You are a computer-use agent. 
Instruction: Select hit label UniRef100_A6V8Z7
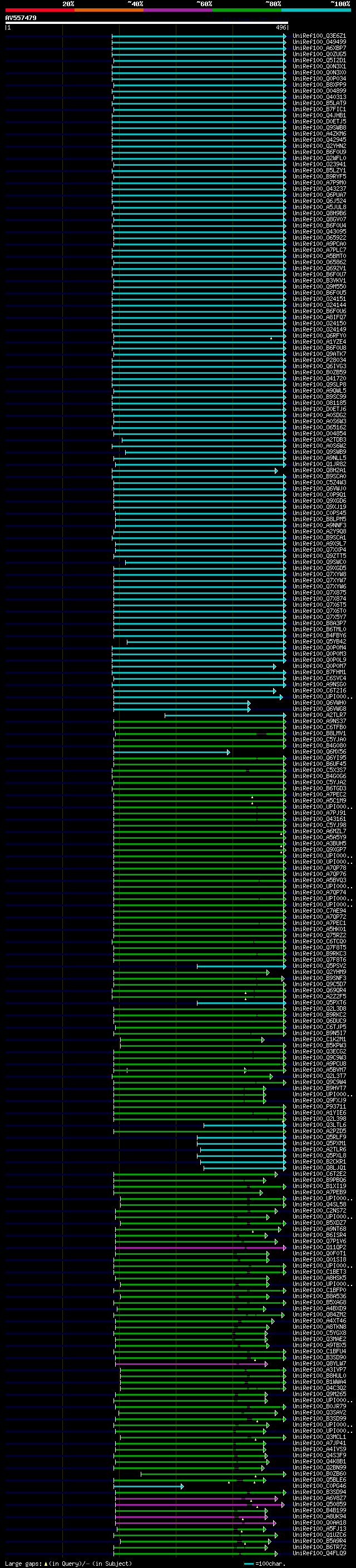[319, 1498]
